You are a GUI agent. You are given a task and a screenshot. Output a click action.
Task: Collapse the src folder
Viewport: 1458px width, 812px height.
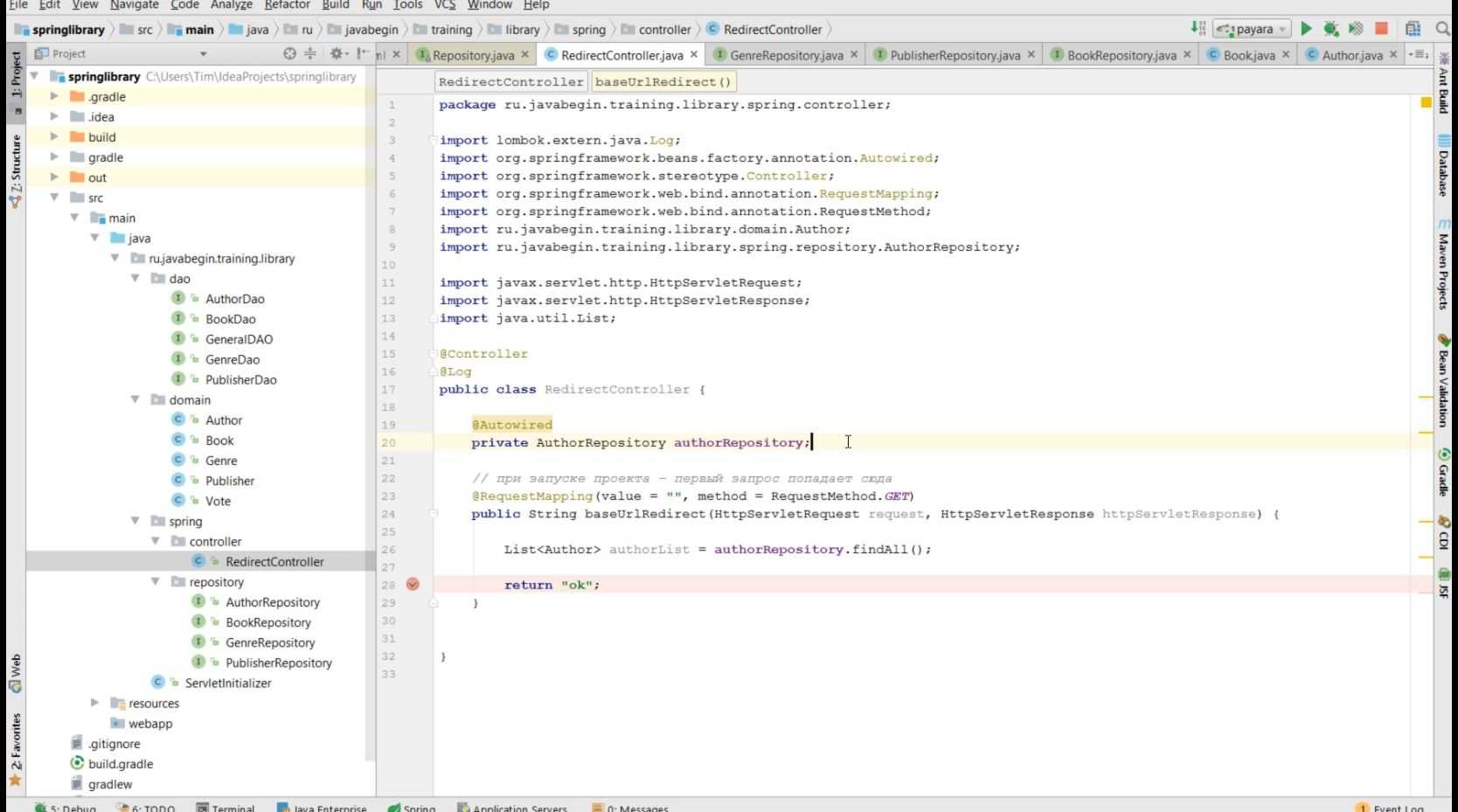(54, 198)
